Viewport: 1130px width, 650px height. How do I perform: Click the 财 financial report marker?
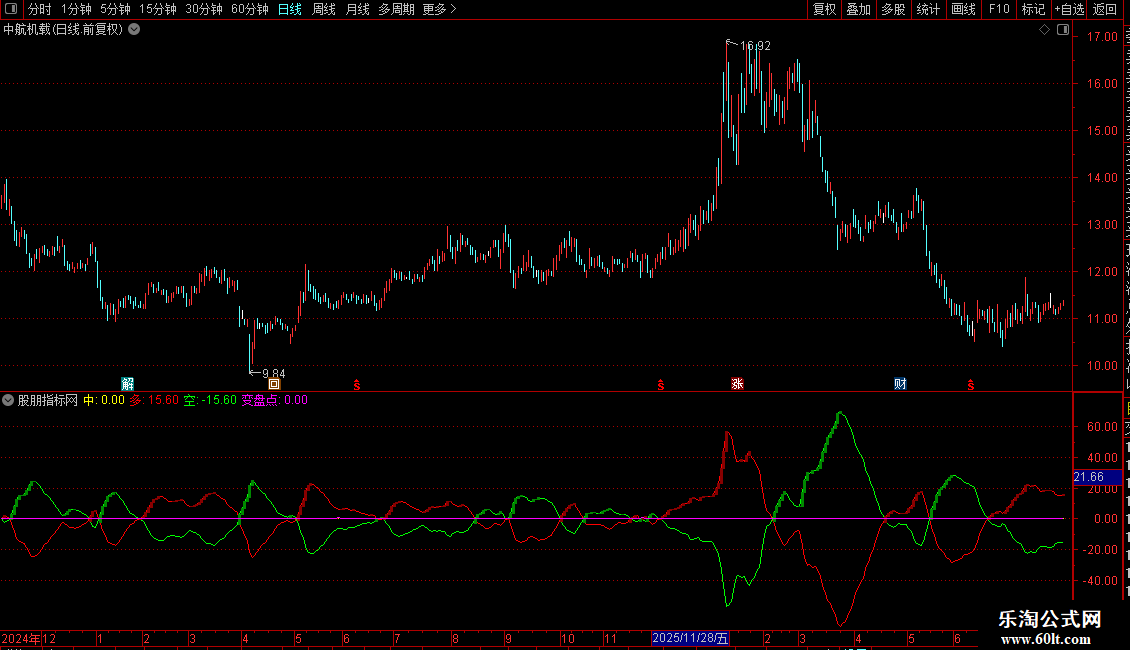[900, 383]
